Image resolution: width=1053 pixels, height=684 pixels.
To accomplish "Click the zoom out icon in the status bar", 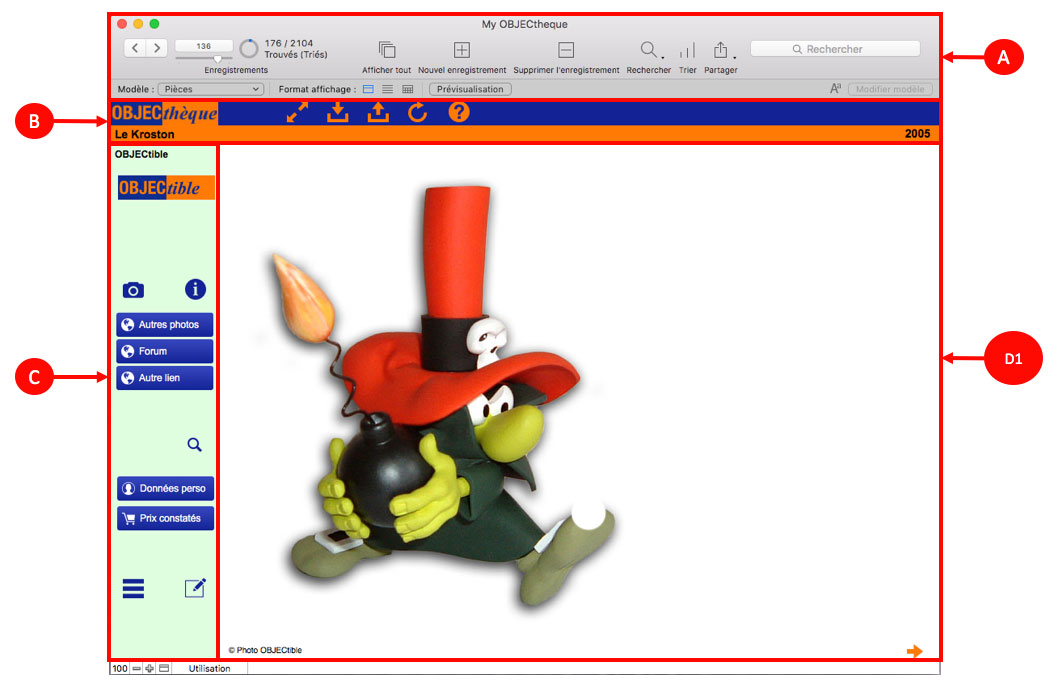I will (136, 669).
